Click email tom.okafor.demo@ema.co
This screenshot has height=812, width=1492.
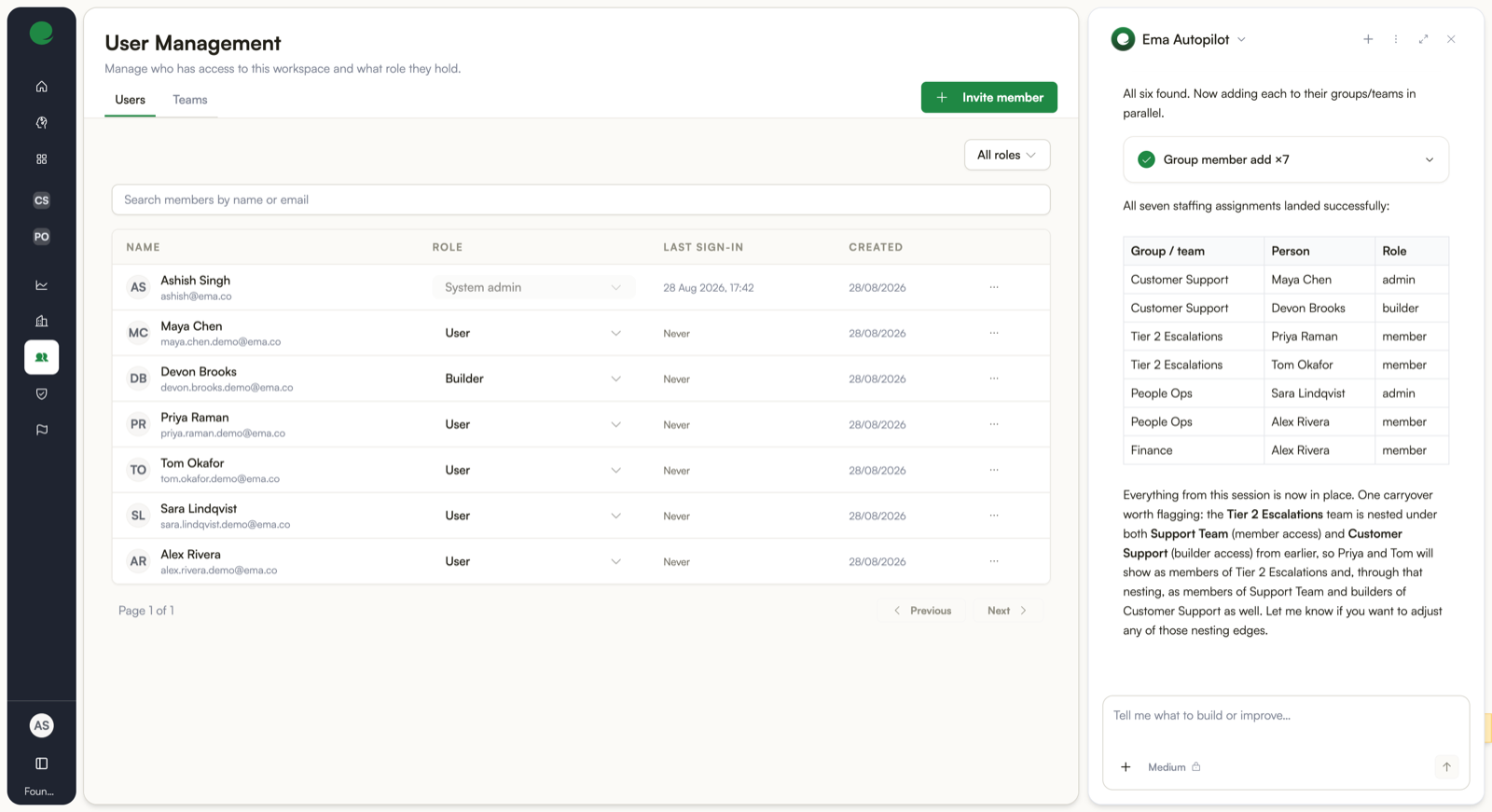(220, 479)
